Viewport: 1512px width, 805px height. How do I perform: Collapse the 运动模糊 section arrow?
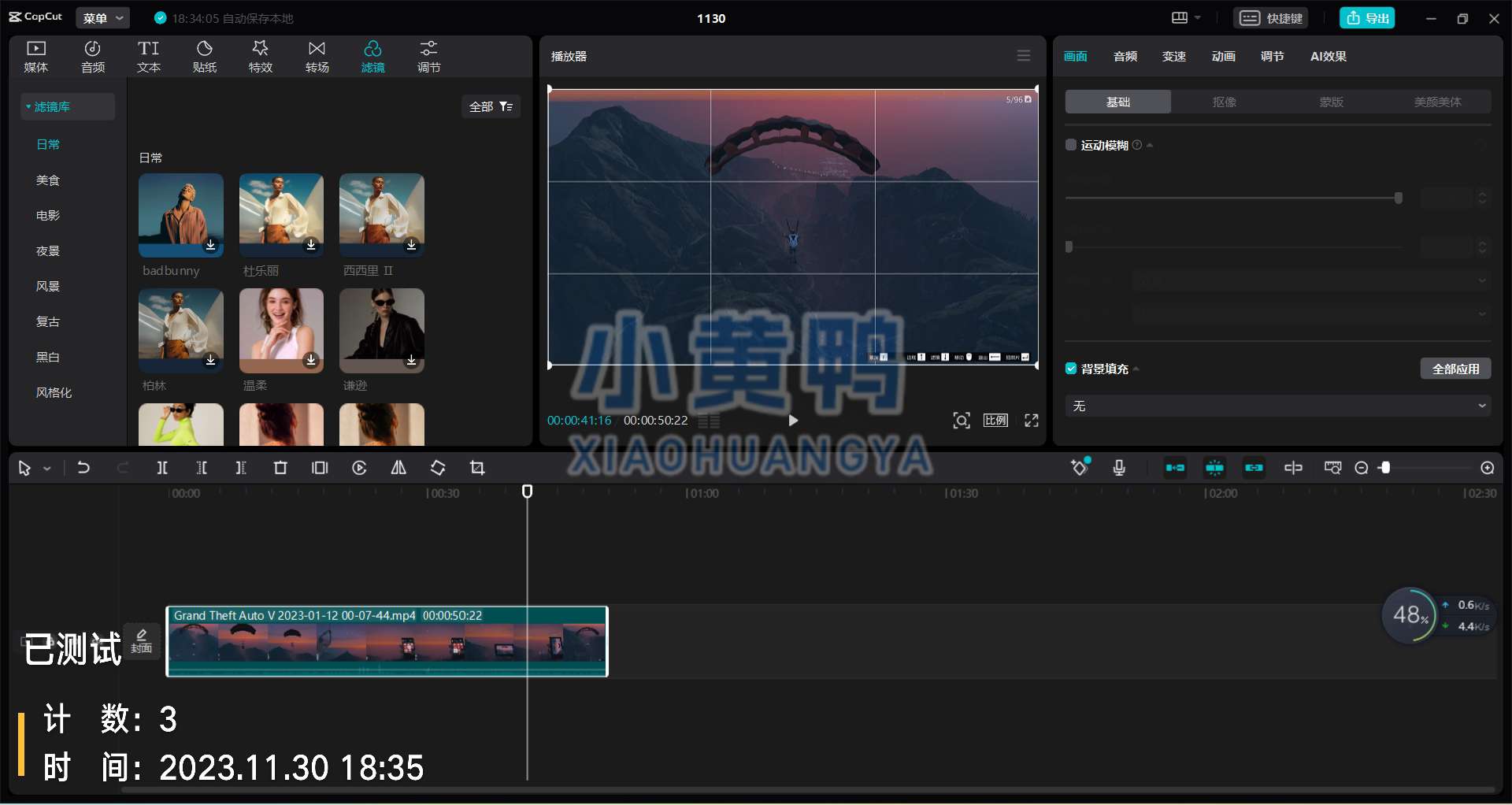(x=1151, y=146)
